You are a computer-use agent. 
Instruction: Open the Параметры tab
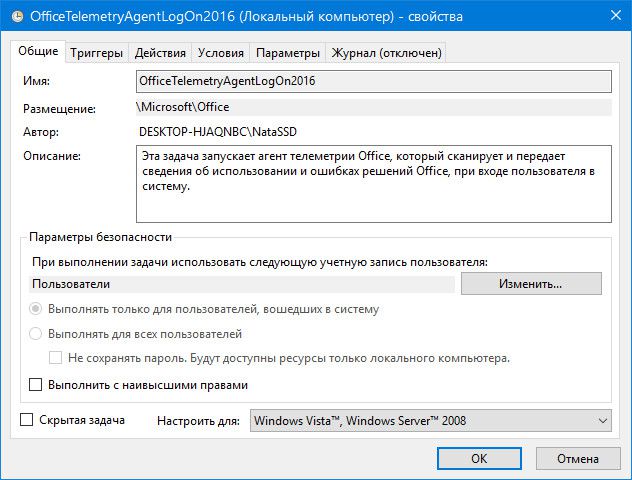[x=287, y=53]
